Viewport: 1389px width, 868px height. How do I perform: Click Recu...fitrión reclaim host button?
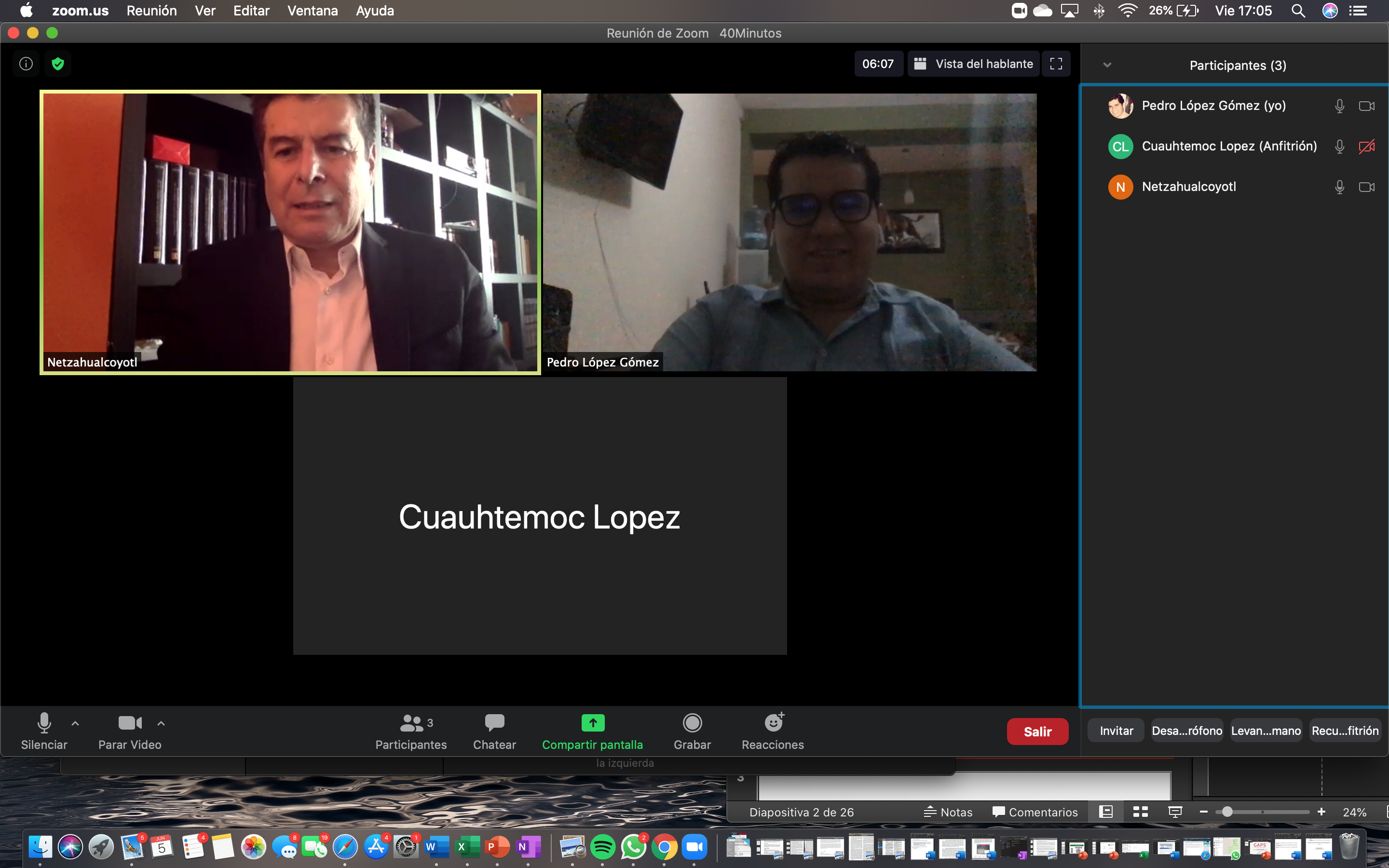point(1345,731)
